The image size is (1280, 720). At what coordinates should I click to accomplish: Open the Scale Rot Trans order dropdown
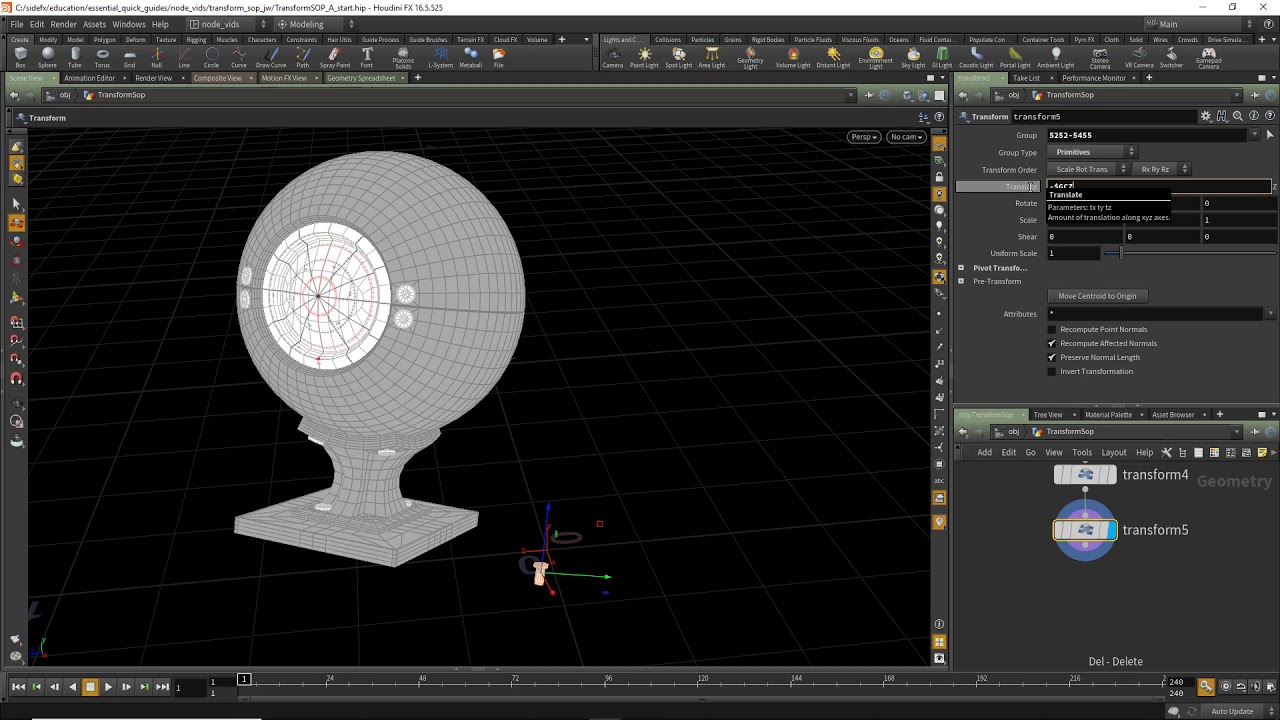pyautogui.click(x=1089, y=169)
